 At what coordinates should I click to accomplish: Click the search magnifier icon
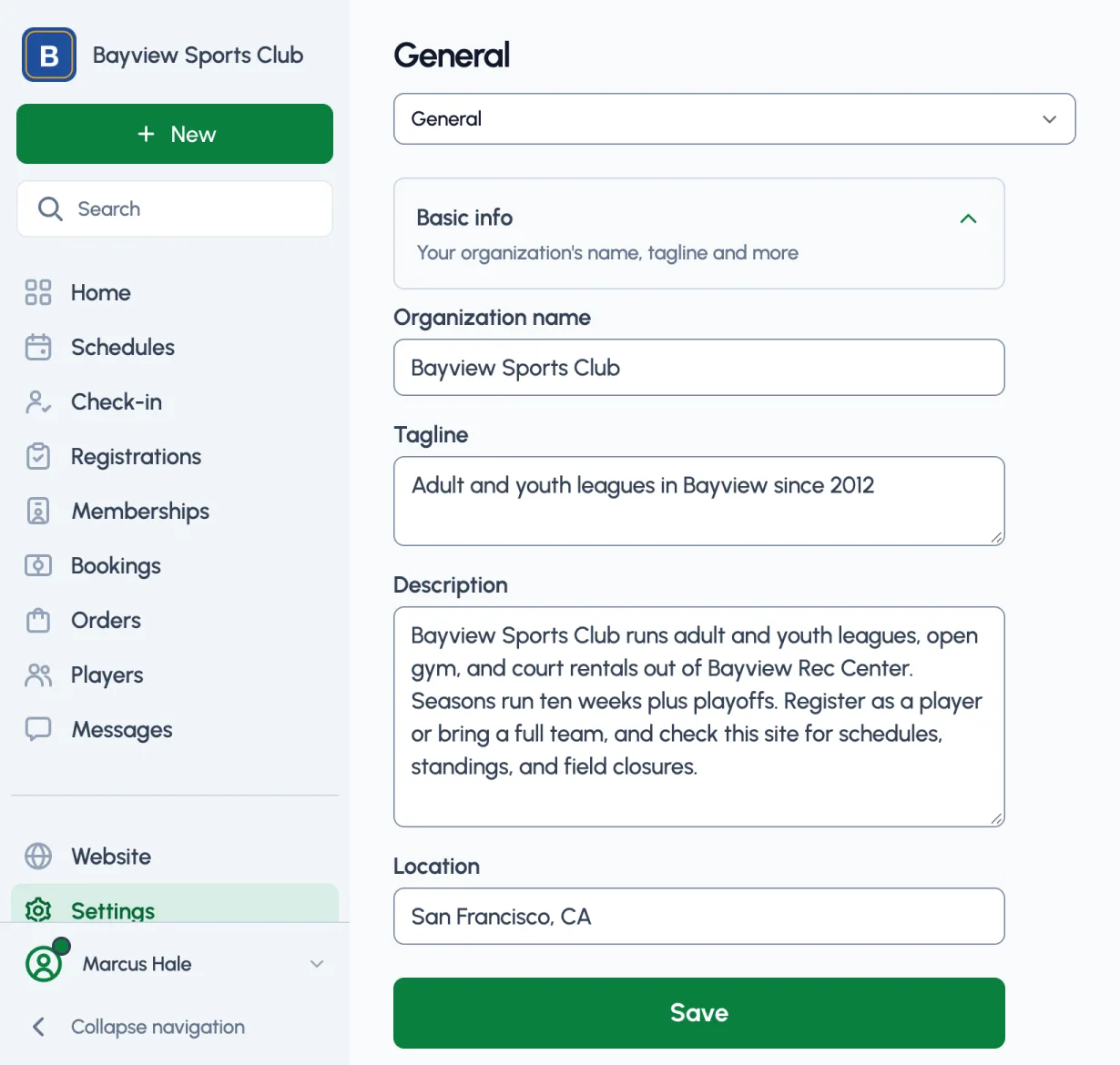[x=50, y=208]
